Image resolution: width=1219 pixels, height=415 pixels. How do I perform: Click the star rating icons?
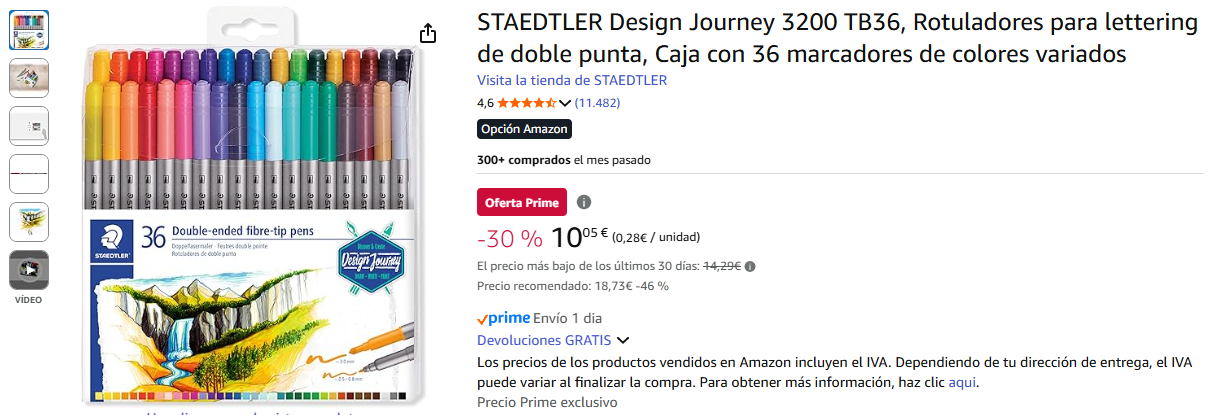point(527,103)
